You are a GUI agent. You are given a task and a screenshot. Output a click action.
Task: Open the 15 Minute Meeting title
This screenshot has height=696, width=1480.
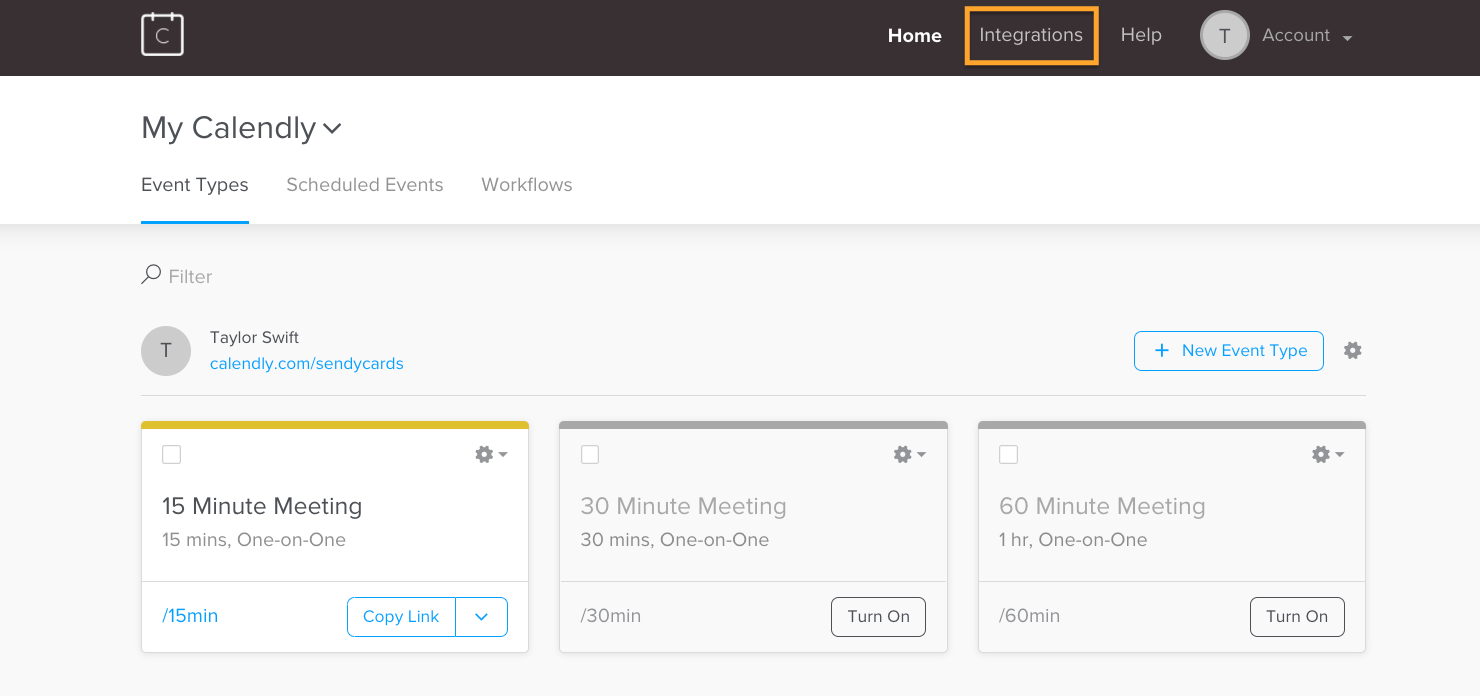click(x=262, y=506)
